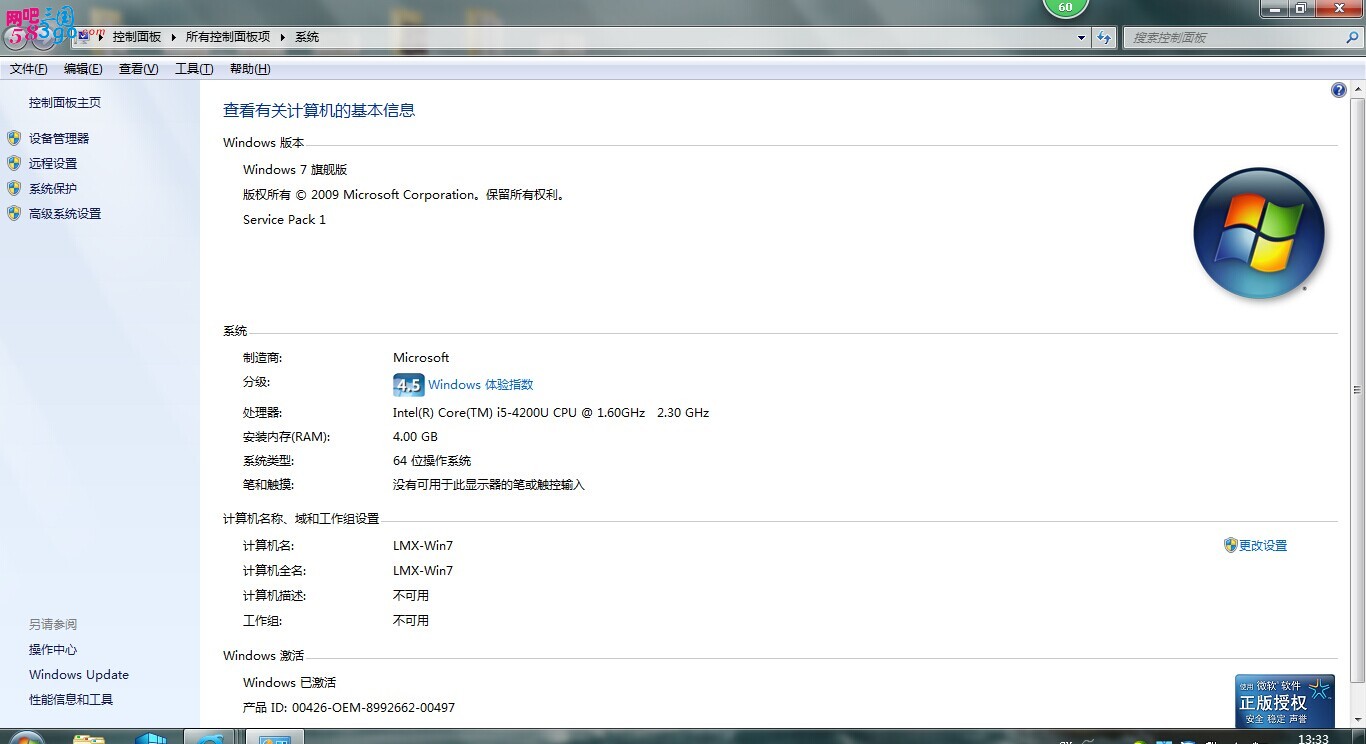Open the 查看(V) menu
Screen dimensions: 1366x744
tap(138, 69)
